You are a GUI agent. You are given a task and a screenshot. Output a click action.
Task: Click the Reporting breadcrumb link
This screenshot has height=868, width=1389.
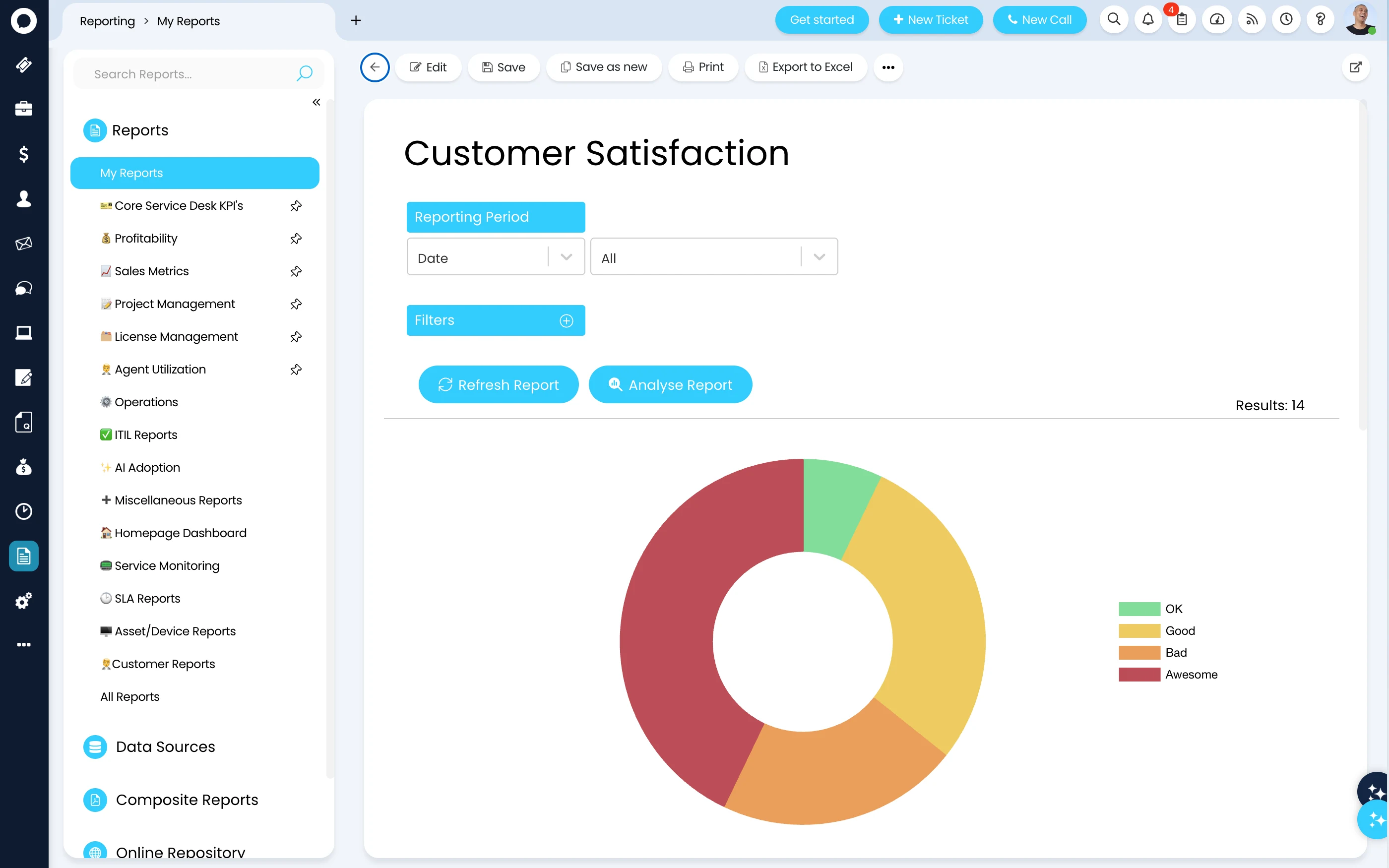point(107,21)
